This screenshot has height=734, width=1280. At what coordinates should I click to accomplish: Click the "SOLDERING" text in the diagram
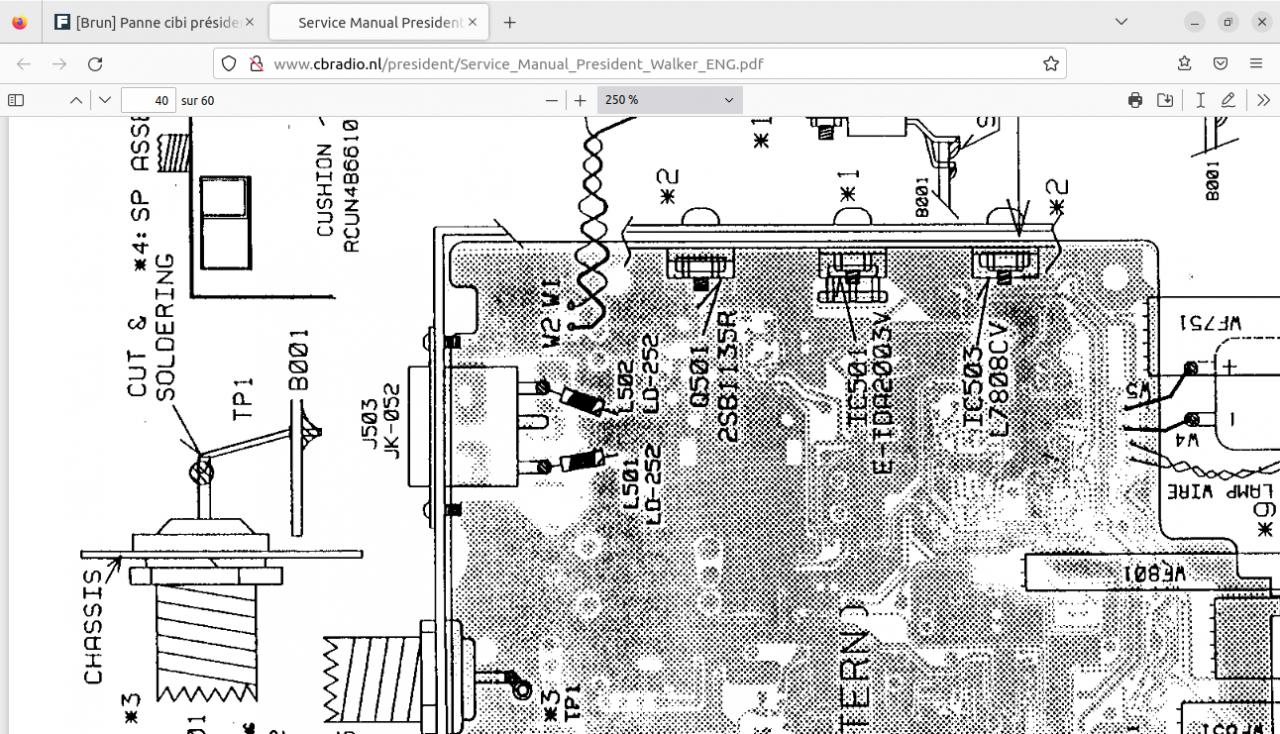pos(167,328)
